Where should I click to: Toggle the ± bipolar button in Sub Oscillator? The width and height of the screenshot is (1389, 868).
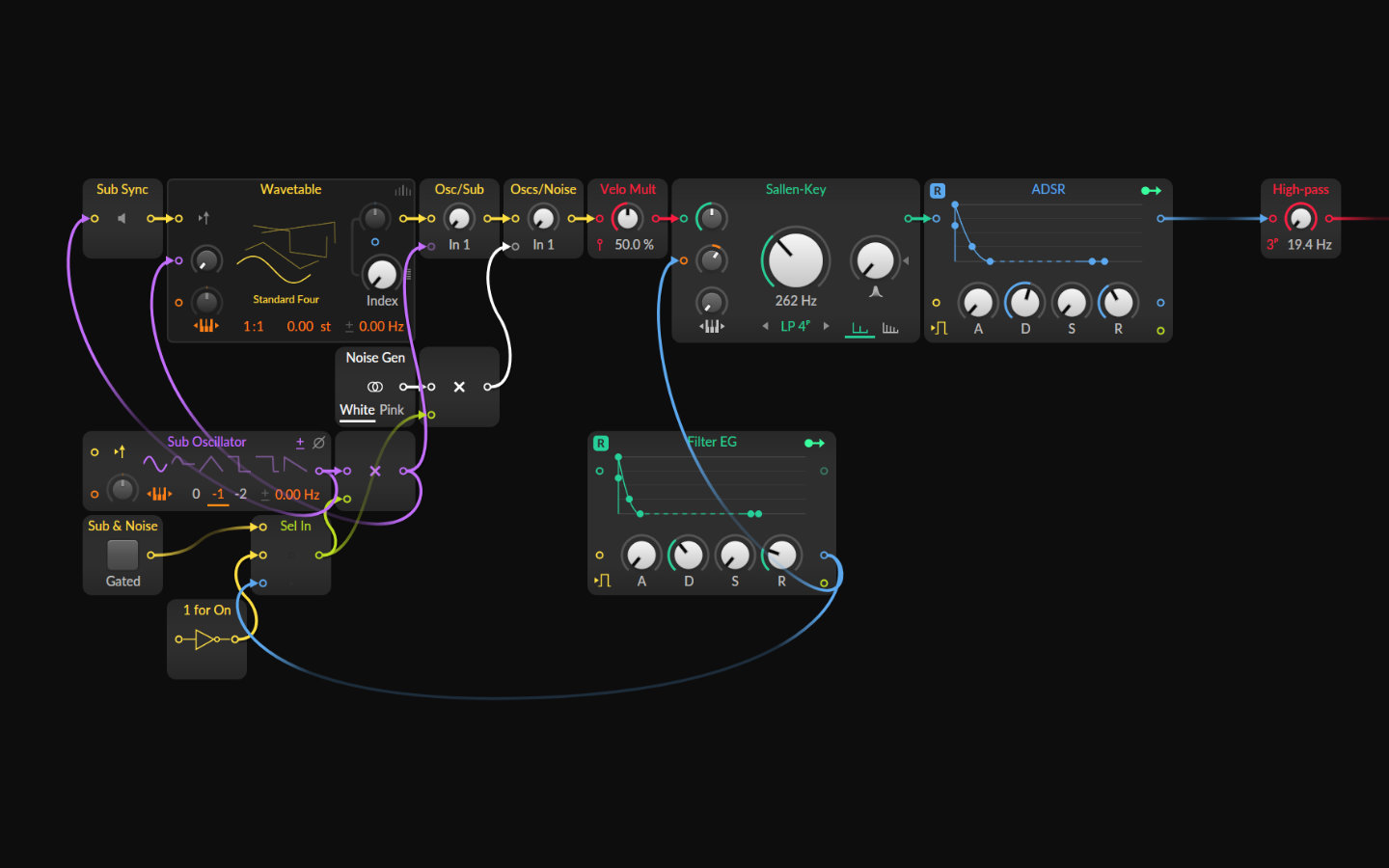pyautogui.click(x=300, y=443)
